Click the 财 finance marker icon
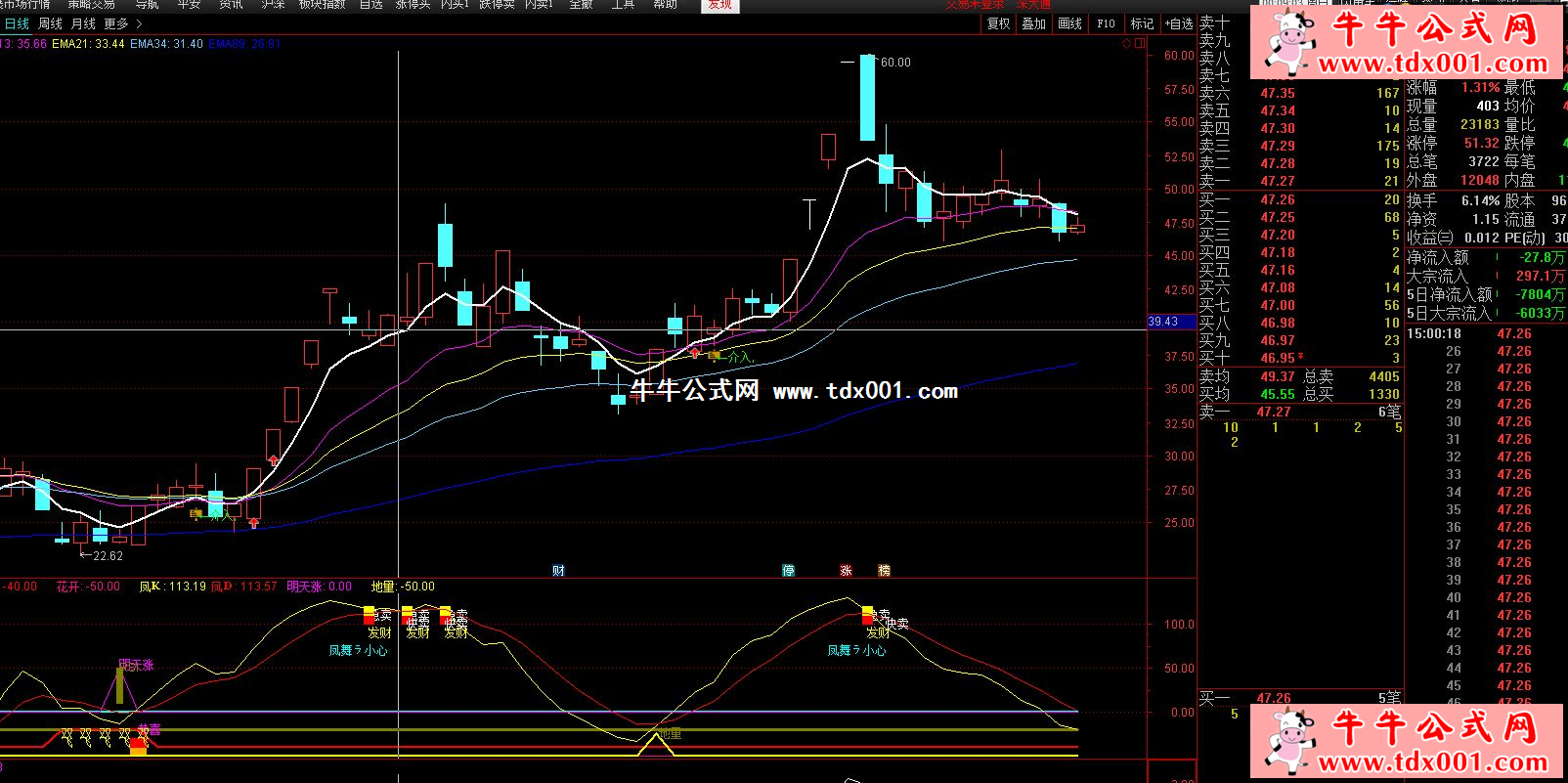Image resolution: width=1568 pixels, height=783 pixels. (558, 571)
